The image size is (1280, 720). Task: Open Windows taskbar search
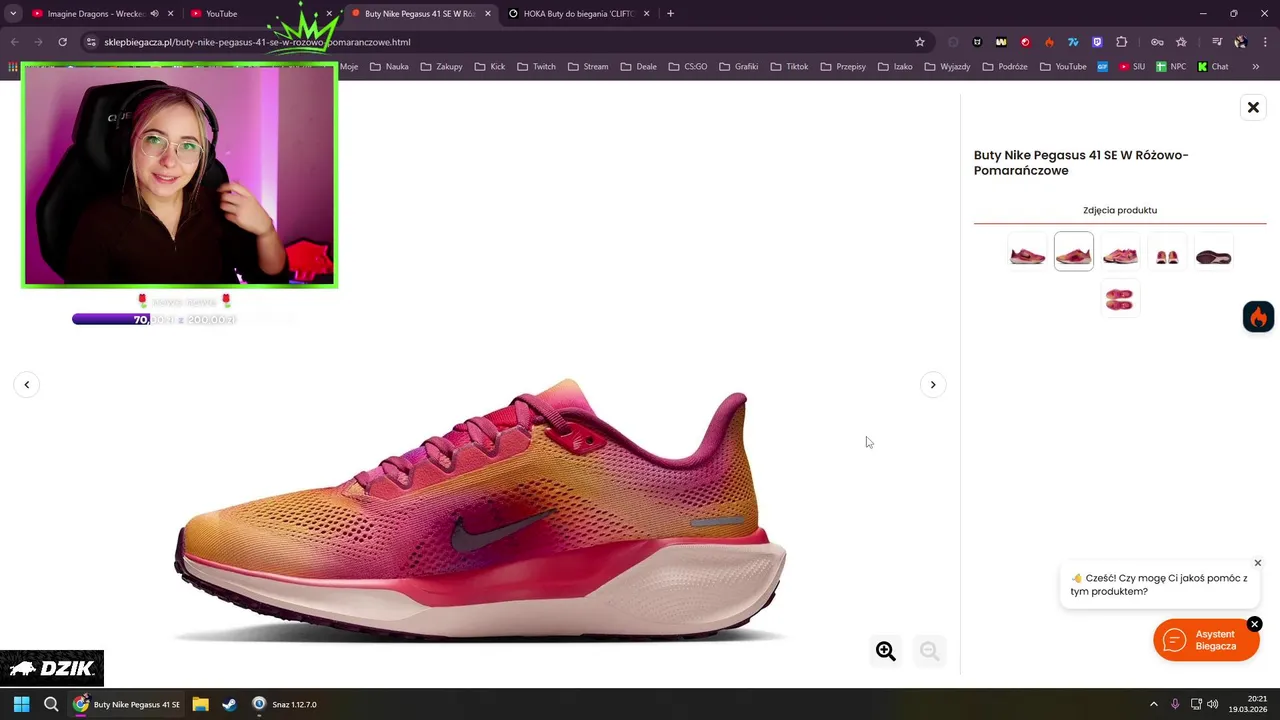[x=51, y=704]
